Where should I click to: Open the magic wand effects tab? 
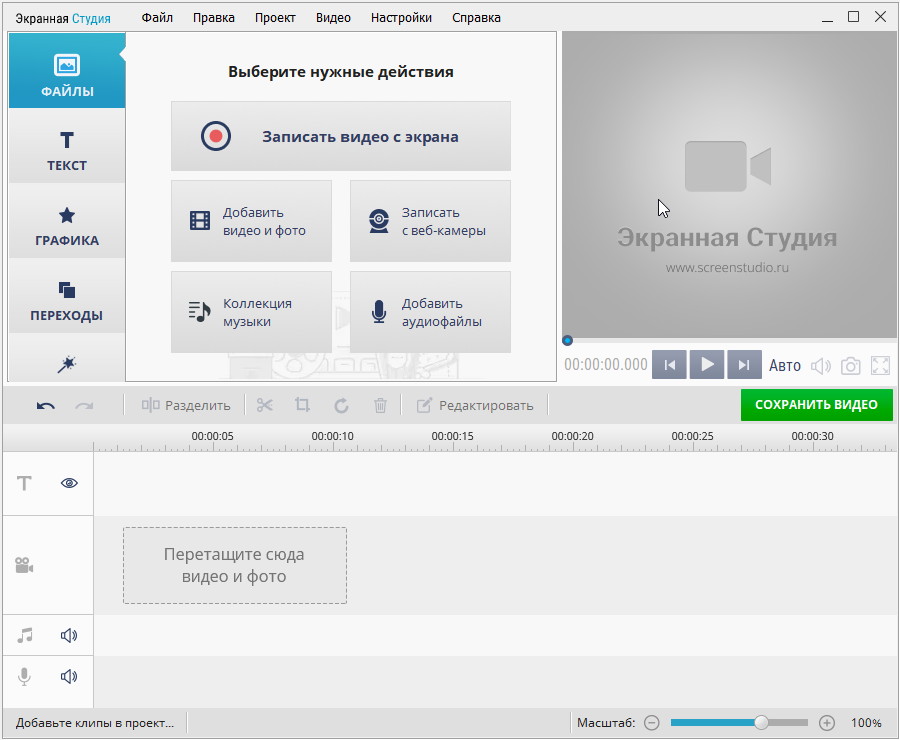(67, 364)
